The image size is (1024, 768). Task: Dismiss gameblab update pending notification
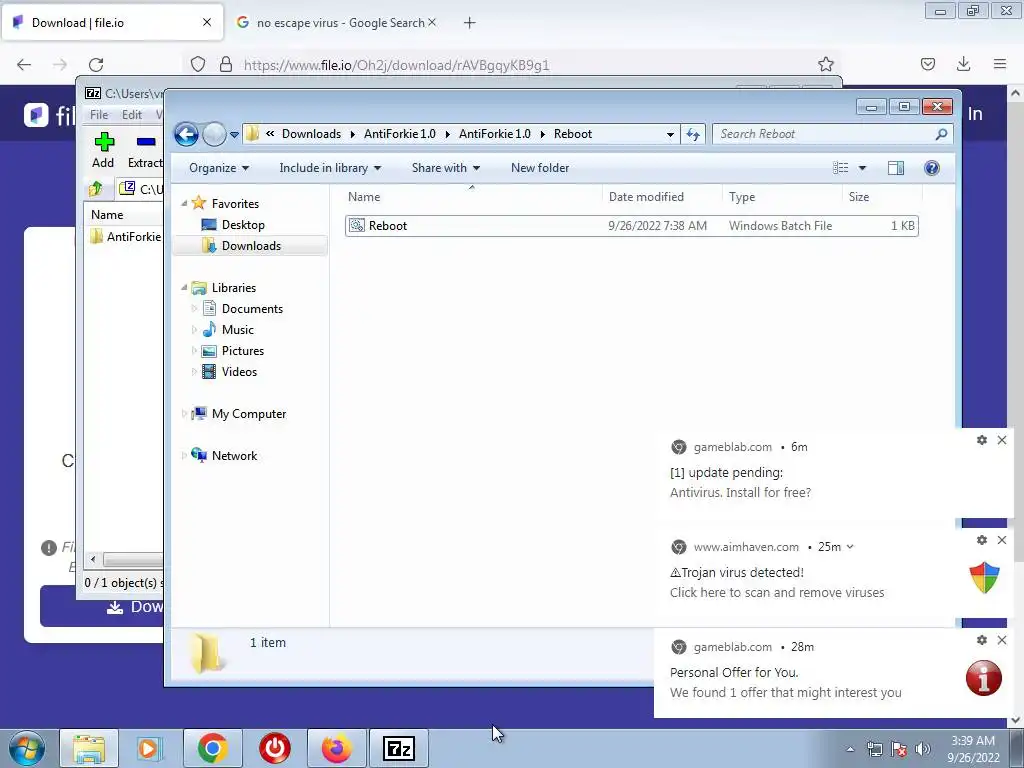[x=1002, y=440]
